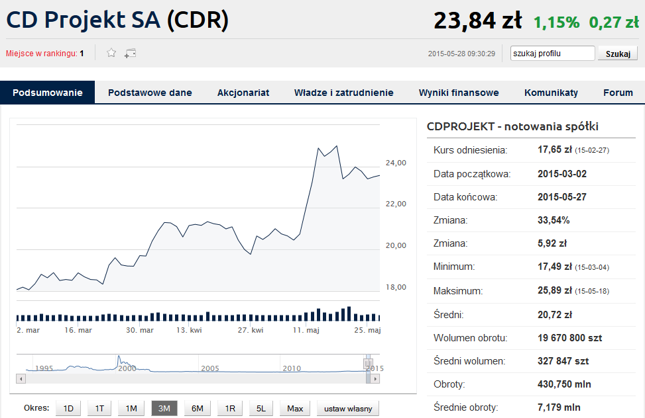The image size is (645, 418).
Task: Click the chart navigator left scroll arrow
Action: [21, 379]
